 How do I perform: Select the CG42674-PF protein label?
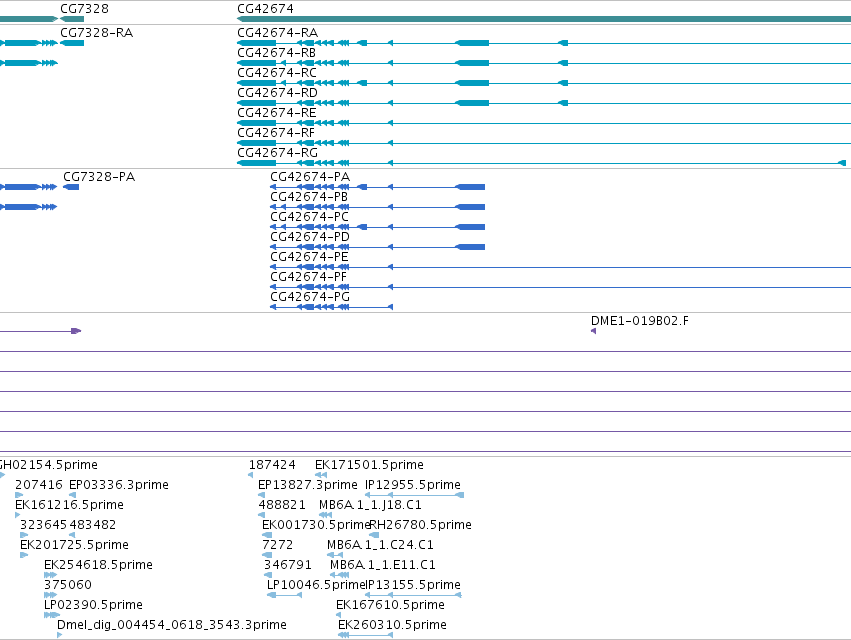(308, 277)
